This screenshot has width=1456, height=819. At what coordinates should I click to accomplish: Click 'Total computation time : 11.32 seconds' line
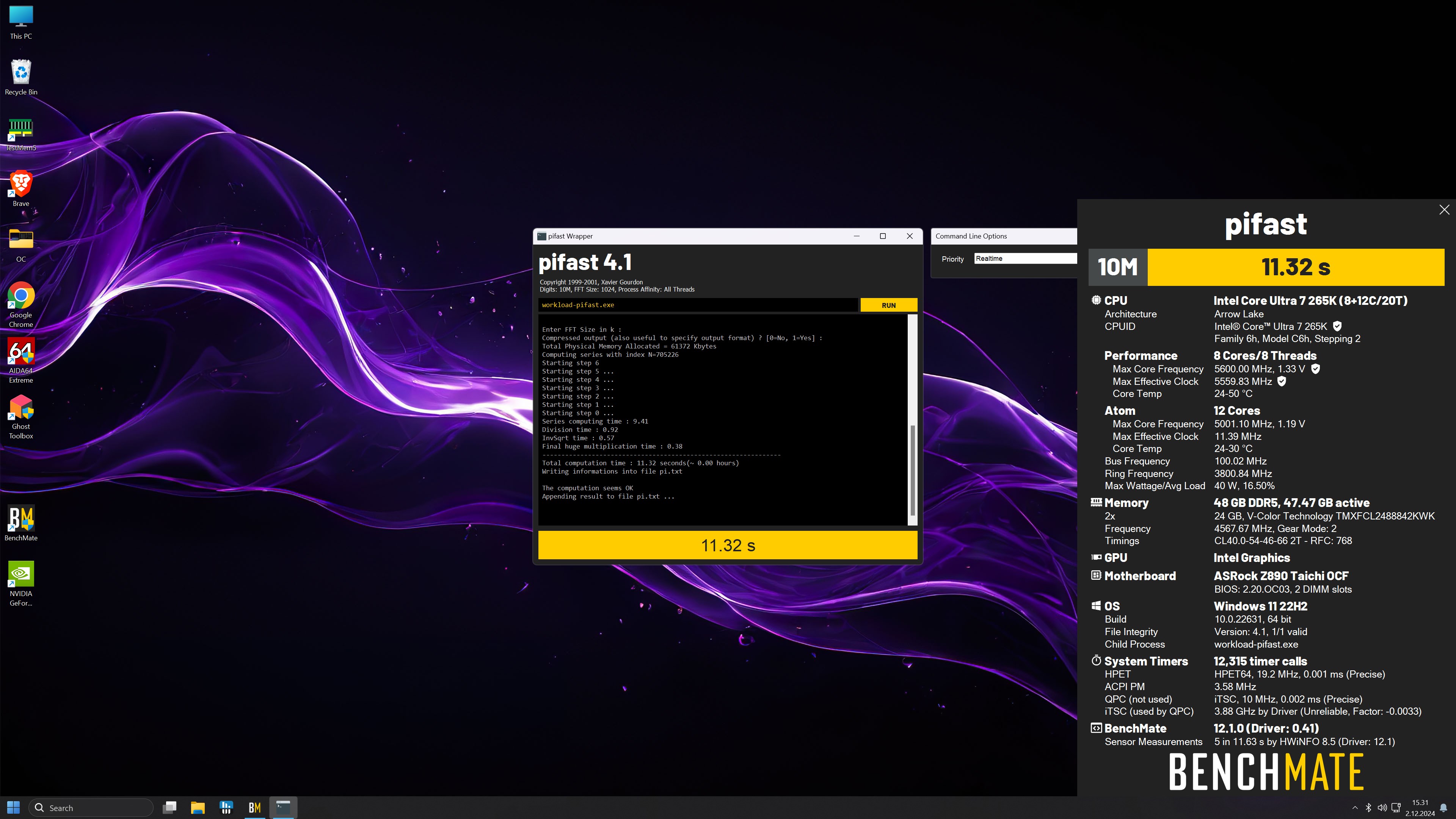[640, 463]
